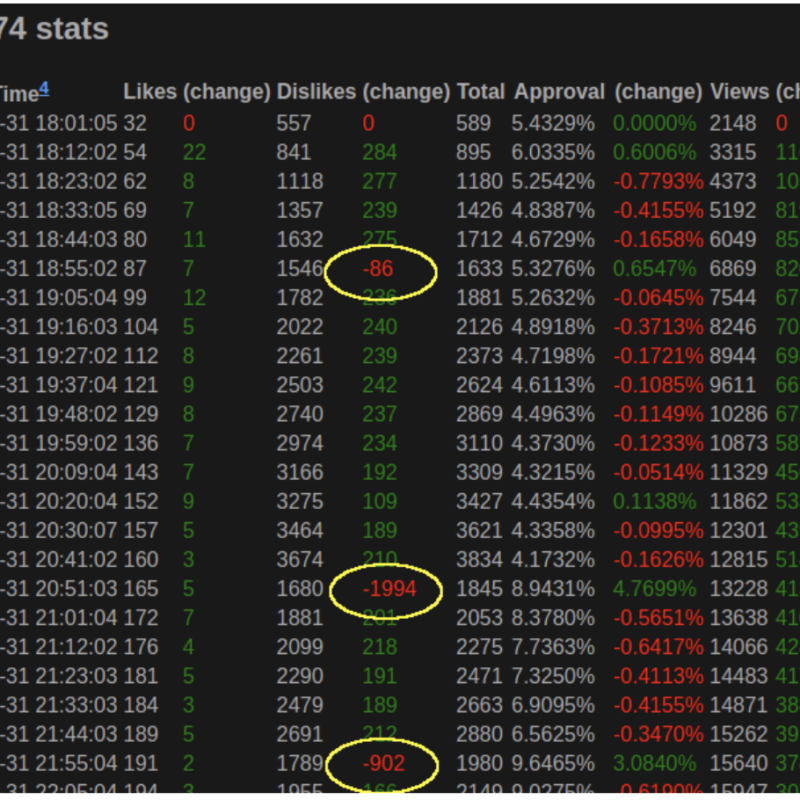Click the 0.0000% approval change value

pyautogui.click(x=654, y=124)
